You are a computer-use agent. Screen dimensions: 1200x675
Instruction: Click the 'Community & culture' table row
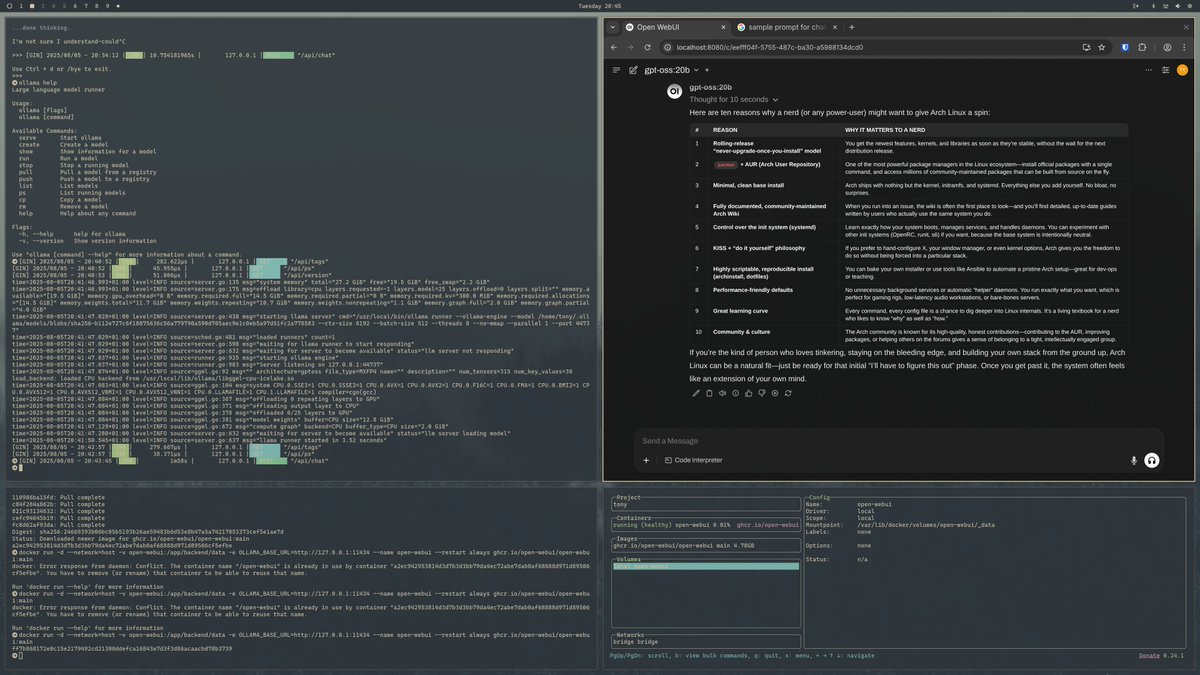908,334
